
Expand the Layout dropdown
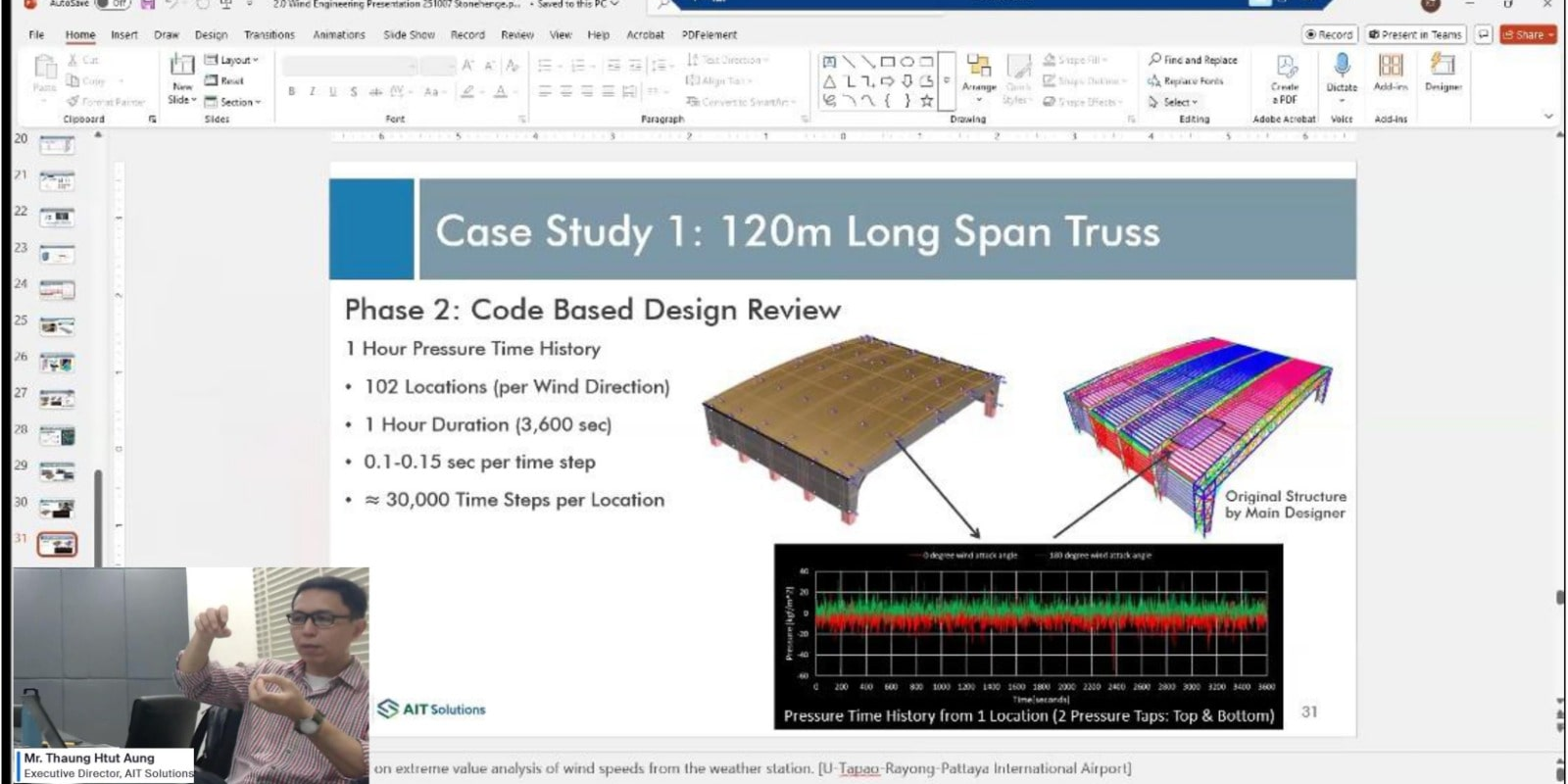232,60
